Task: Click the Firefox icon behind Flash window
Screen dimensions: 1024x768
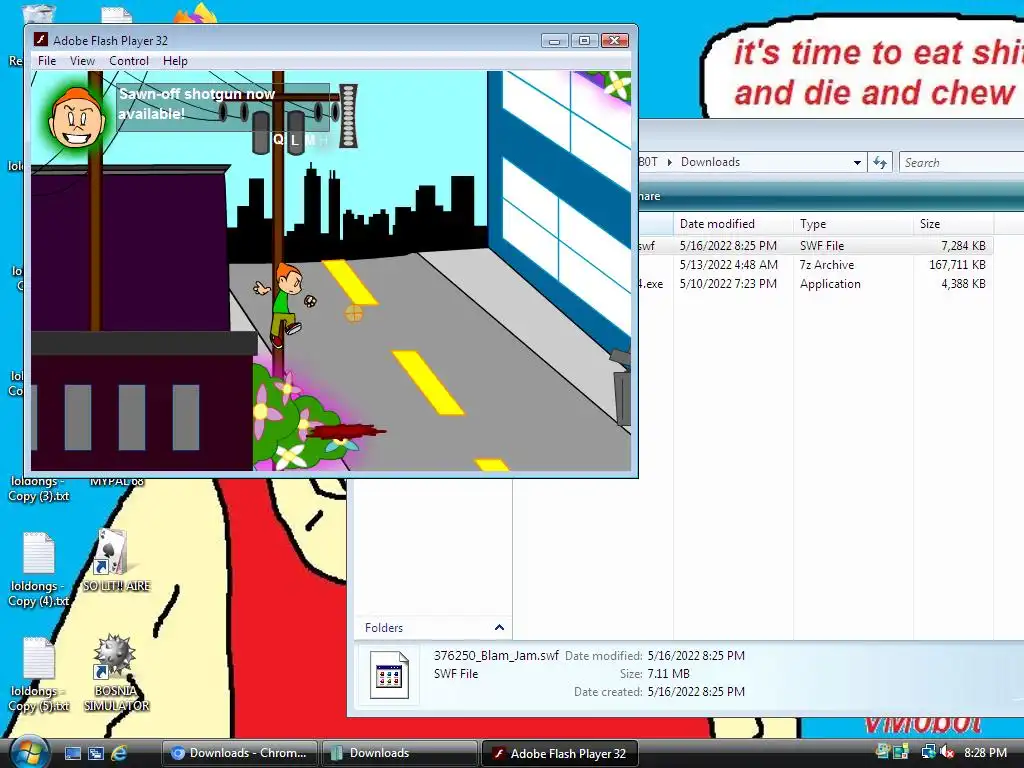Action: [x=196, y=14]
